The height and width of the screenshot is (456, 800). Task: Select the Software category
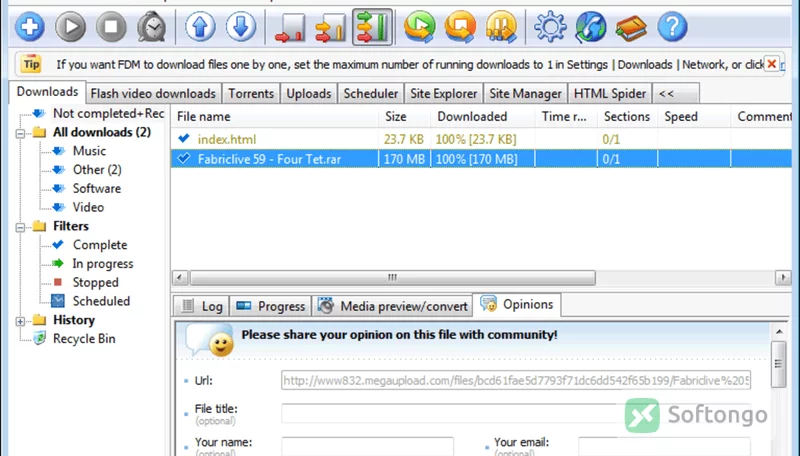click(x=97, y=189)
